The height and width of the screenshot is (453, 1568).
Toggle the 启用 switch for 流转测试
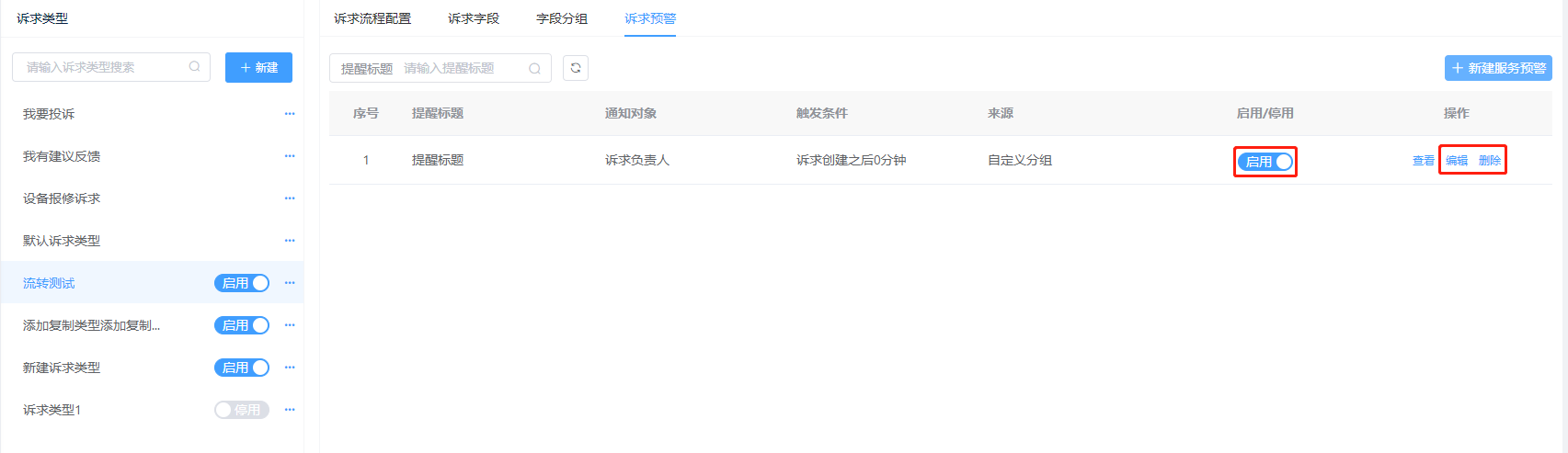242,283
